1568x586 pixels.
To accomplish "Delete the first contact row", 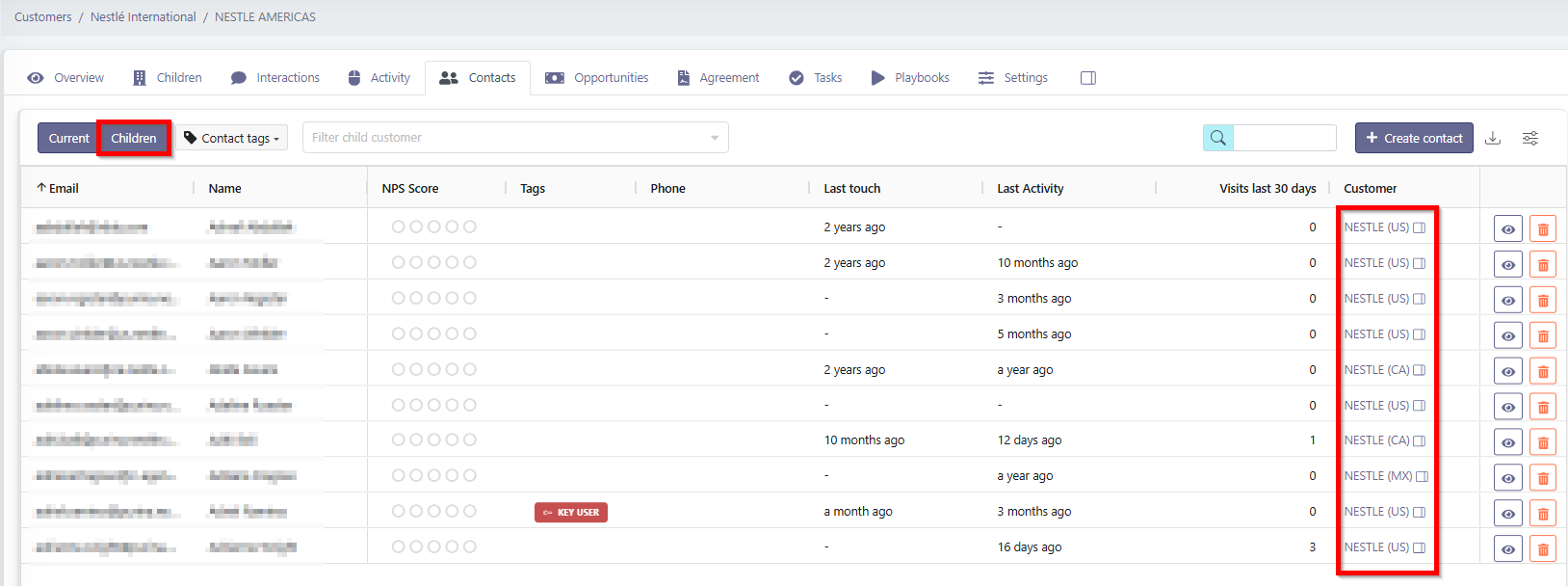I will (x=1542, y=228).
